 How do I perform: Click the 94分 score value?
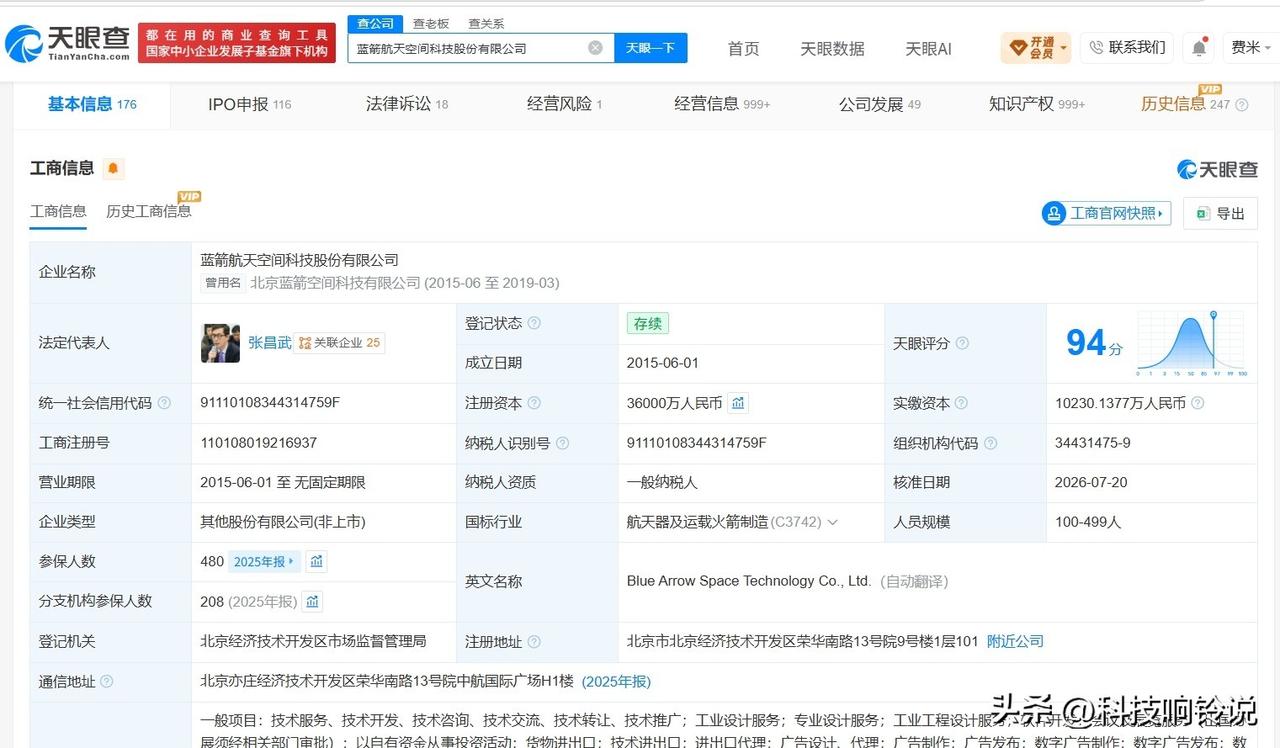1094,344
